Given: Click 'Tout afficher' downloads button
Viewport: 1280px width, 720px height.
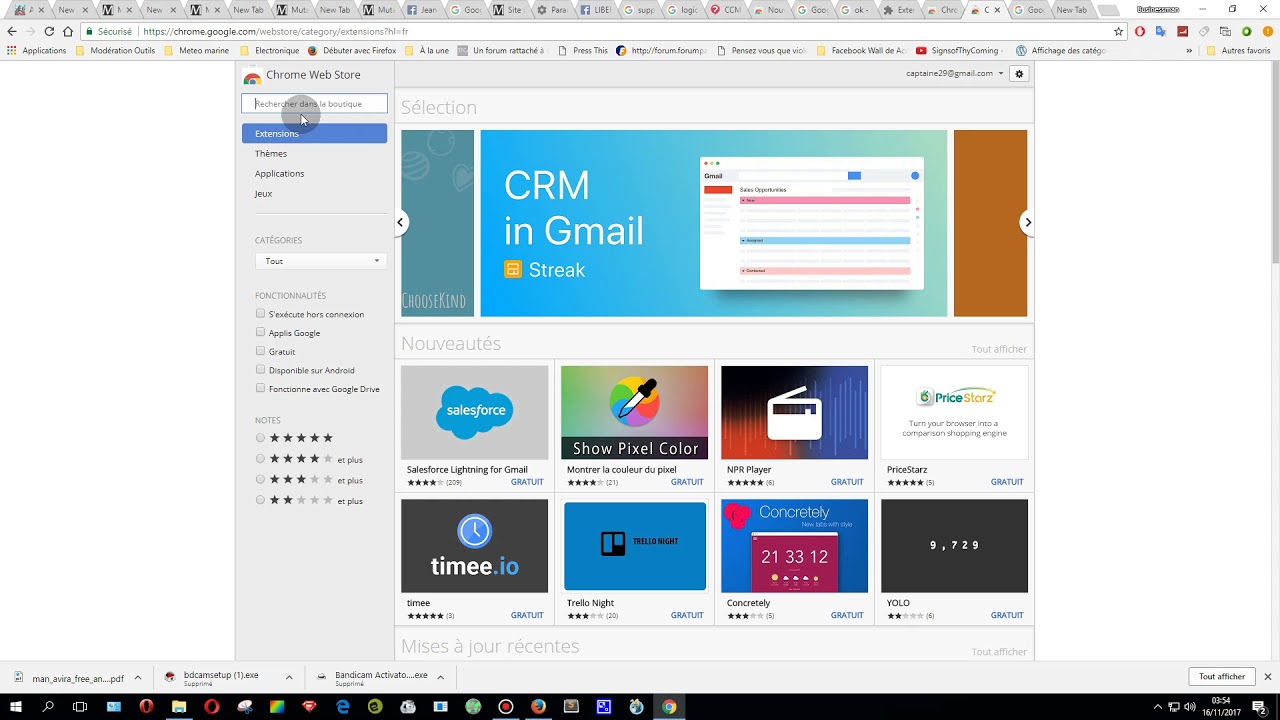Looking at the screenshot, I should [x=1222, y=677].
